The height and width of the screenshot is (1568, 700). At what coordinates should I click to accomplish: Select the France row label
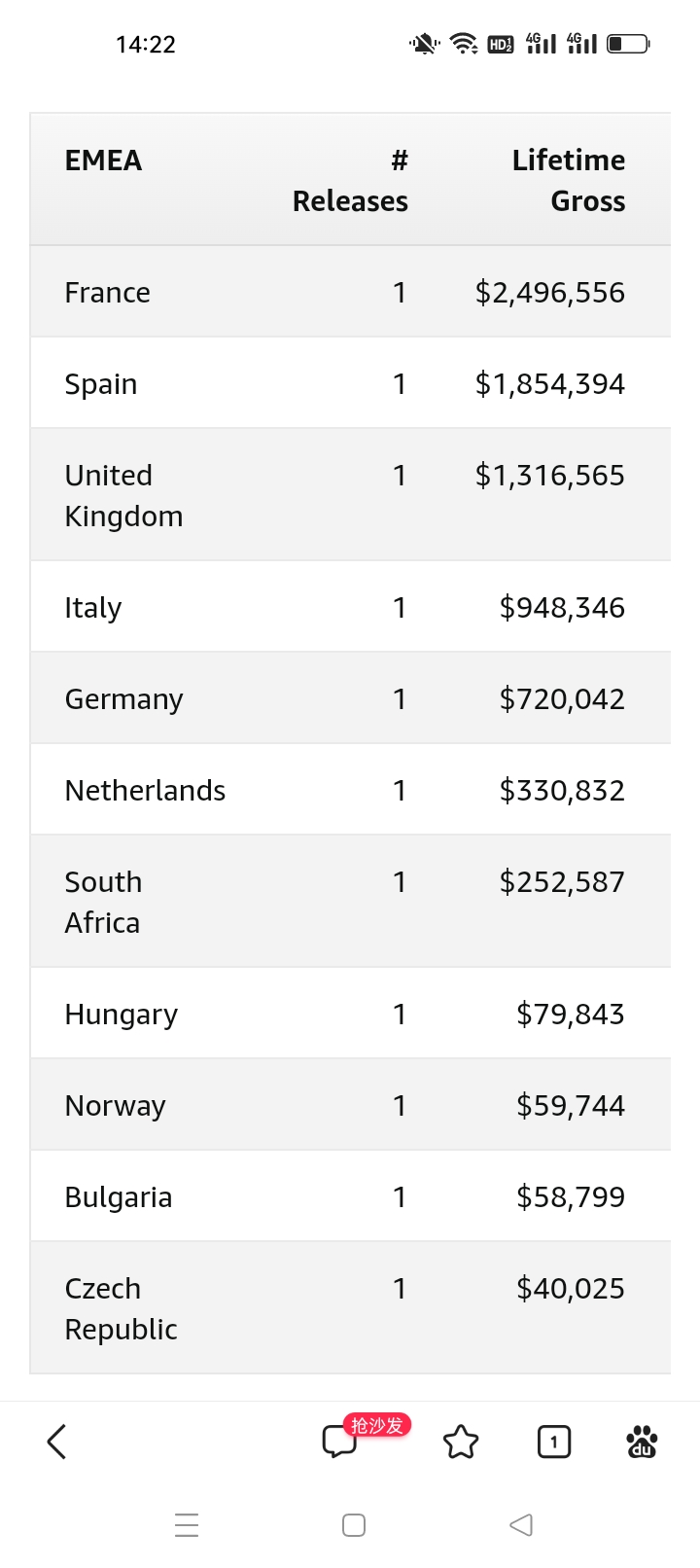tap(107, 293)
